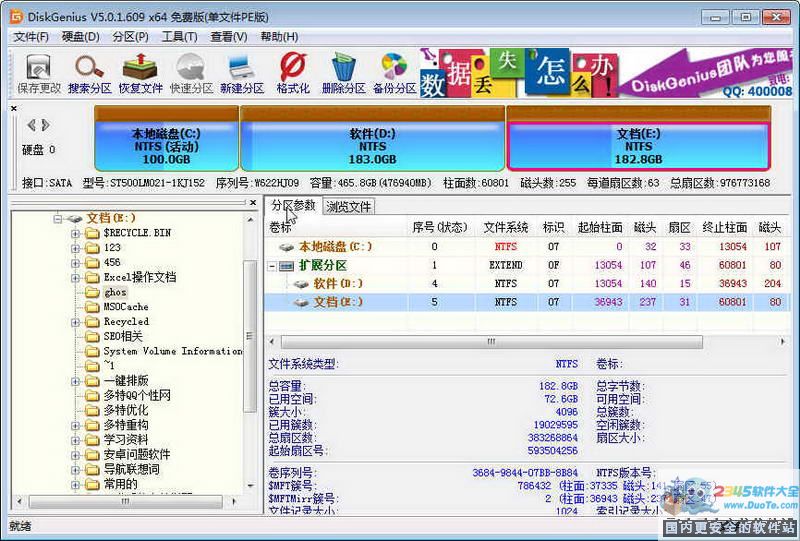Click the 新建分区 (New Partition) toolbar icon
Viewport: 800px width, 541px height.
[x=241, y=73]
